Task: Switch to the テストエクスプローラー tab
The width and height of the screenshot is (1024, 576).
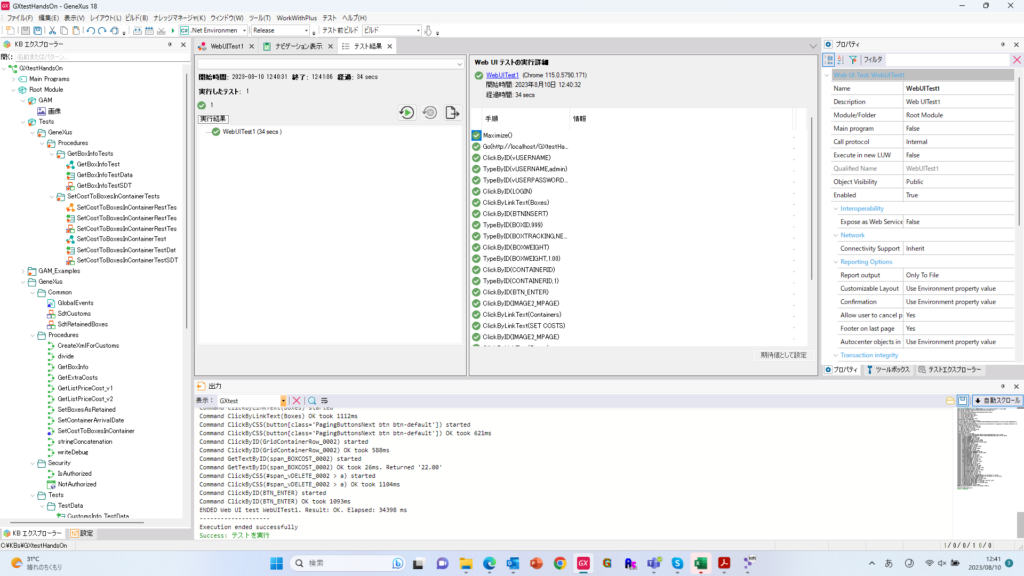Action: point(950,370)
